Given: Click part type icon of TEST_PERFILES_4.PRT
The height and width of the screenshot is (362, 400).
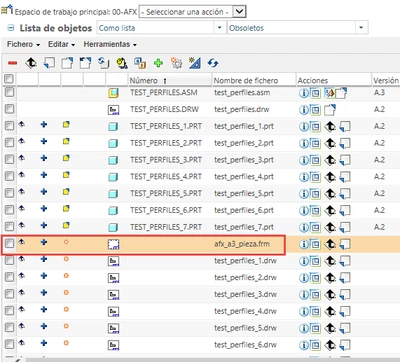Looking at the screenshot, I should click(113, 177).
